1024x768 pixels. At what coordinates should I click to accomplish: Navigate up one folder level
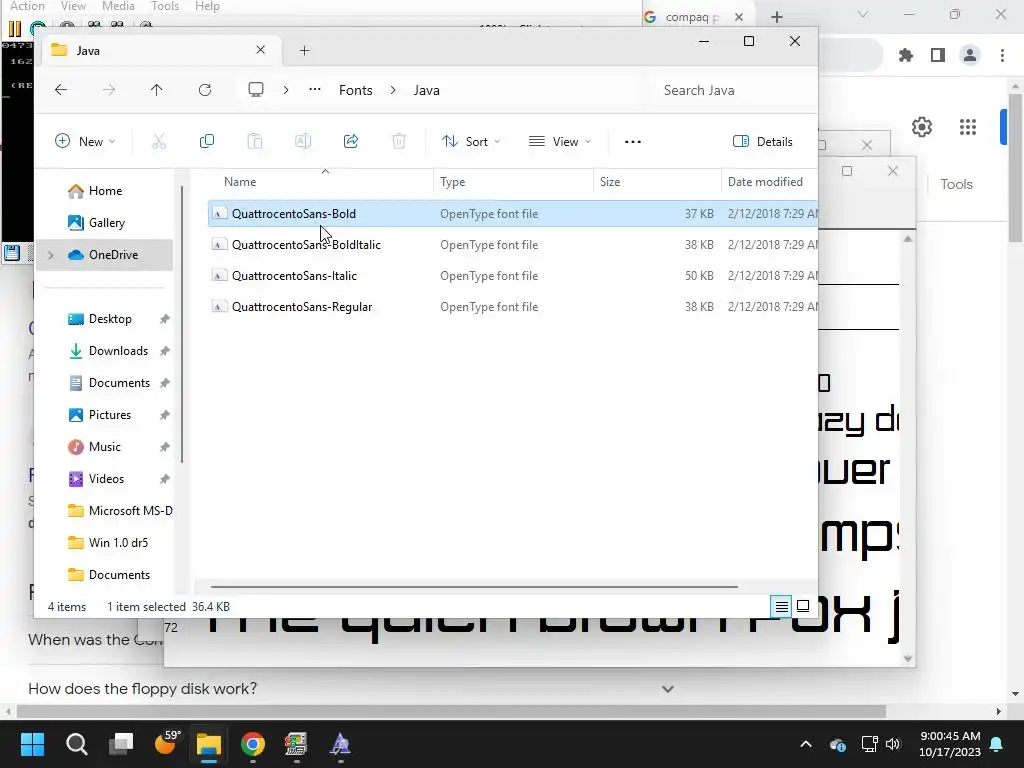156,90
